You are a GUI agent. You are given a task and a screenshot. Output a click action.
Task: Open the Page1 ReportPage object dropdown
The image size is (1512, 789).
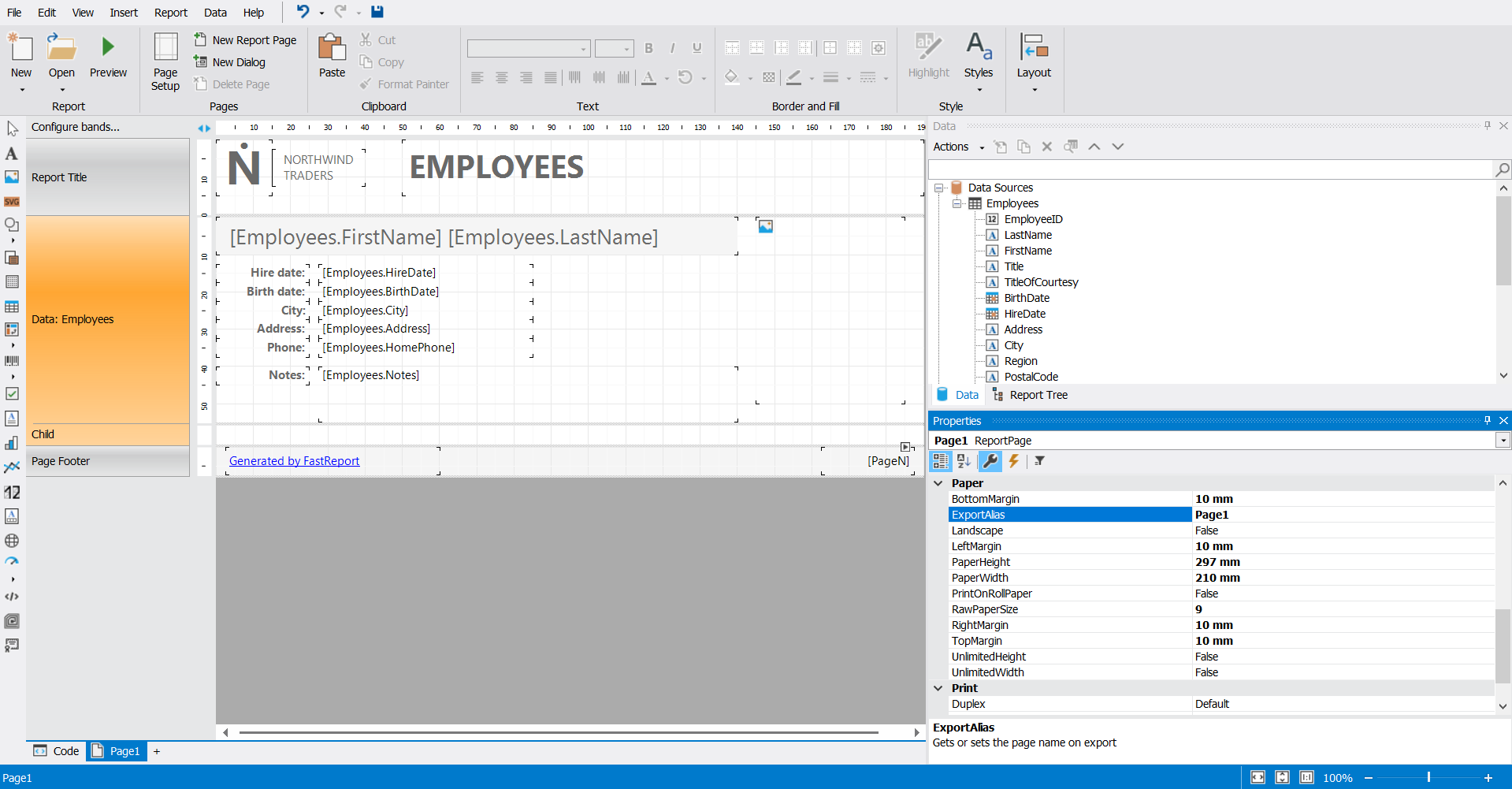coord(1503,441)
